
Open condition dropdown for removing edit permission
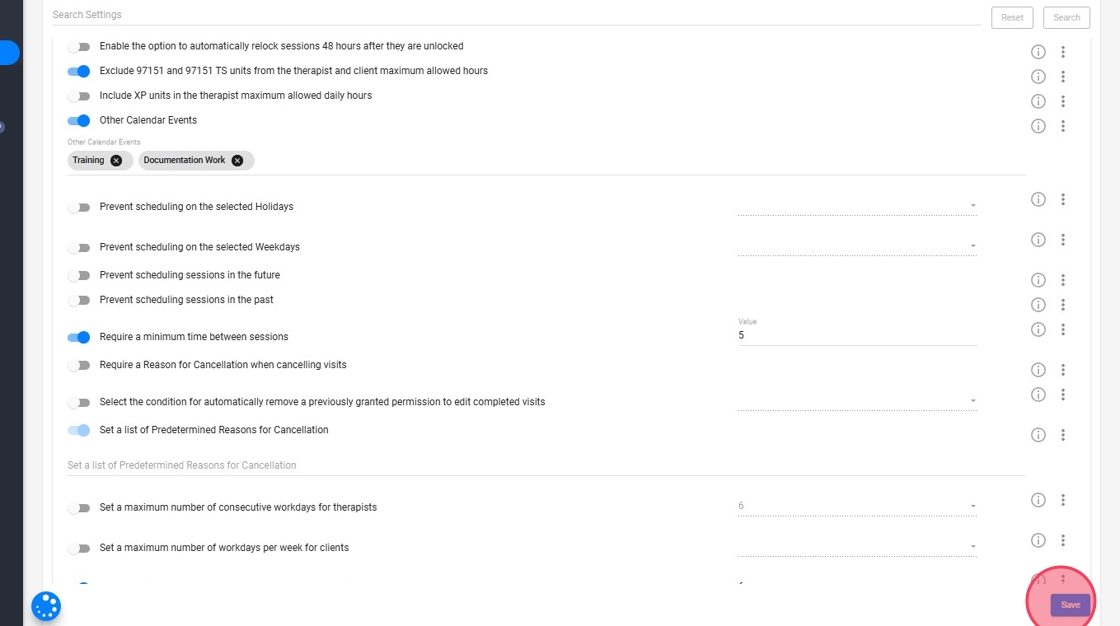(x=857, y=401)
